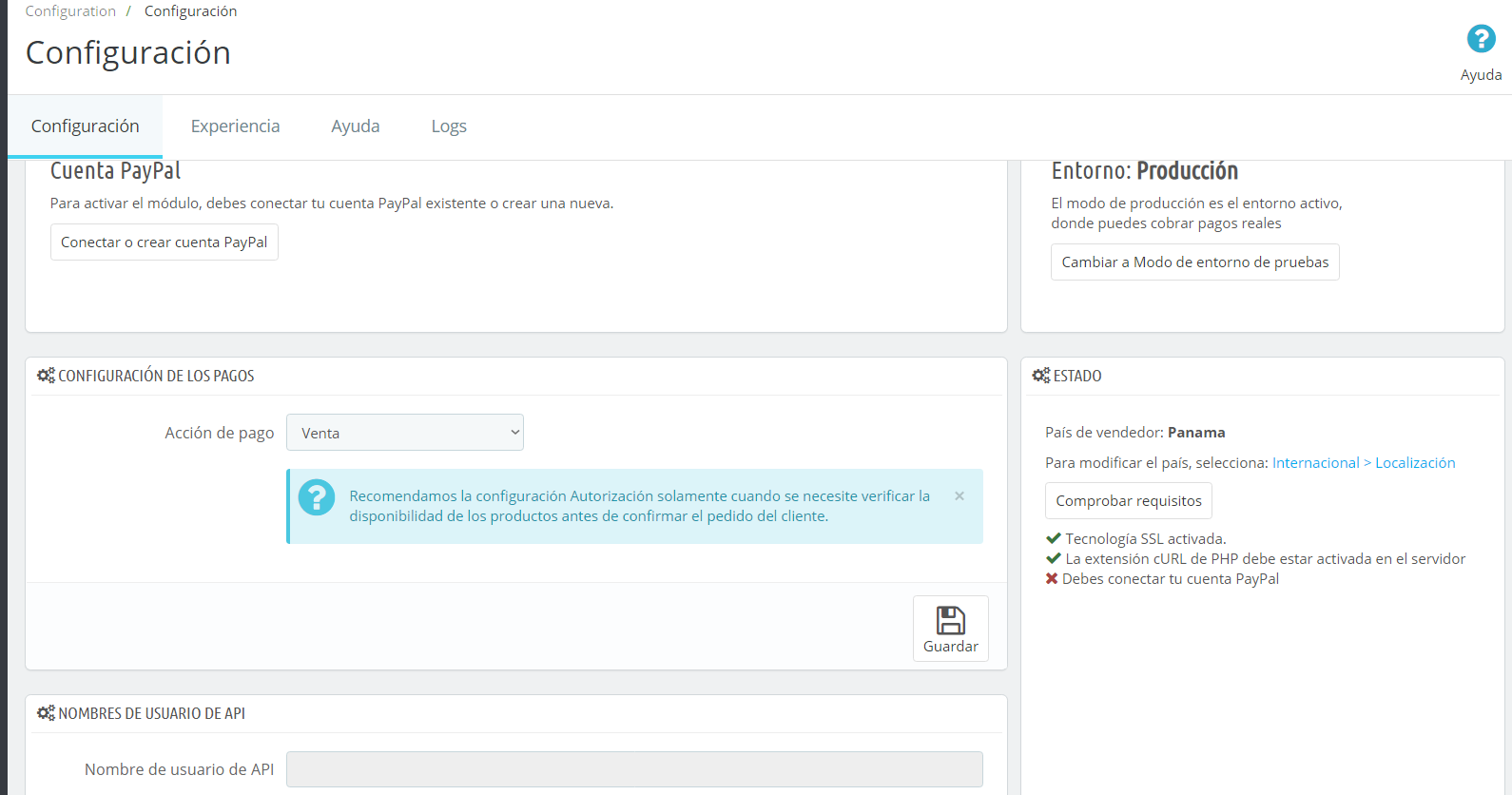Click the gears icon beside Configuración de los pagos

[46, 376]
